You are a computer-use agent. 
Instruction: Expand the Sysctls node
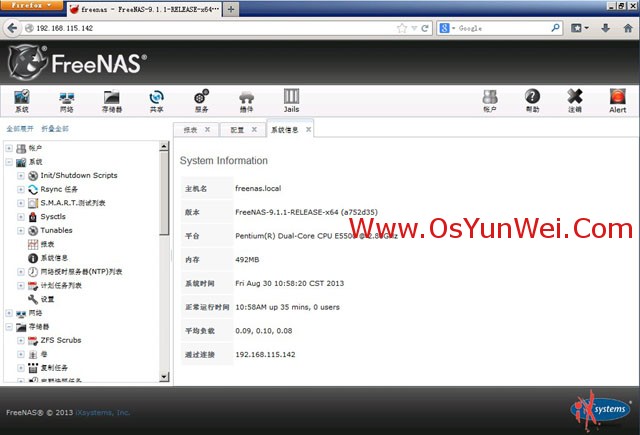pyautogui.click(x=20, y=217)
